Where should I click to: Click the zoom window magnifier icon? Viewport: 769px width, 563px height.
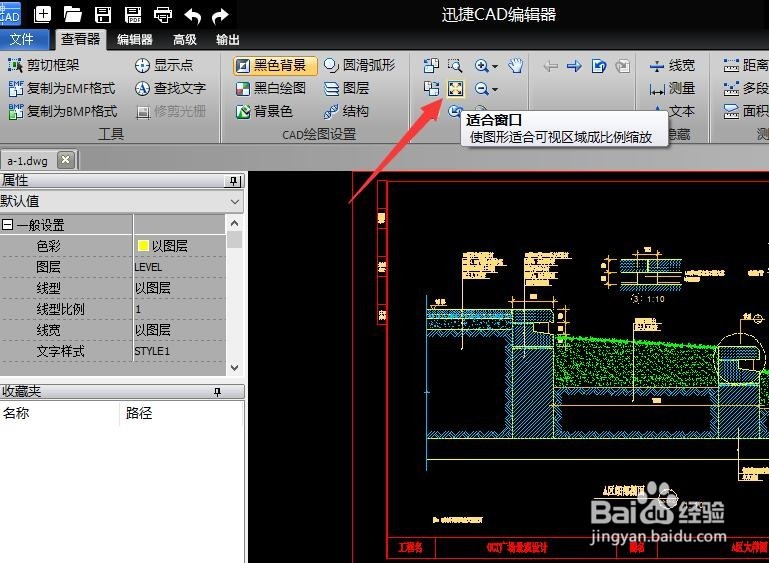[x=455, y=65]
